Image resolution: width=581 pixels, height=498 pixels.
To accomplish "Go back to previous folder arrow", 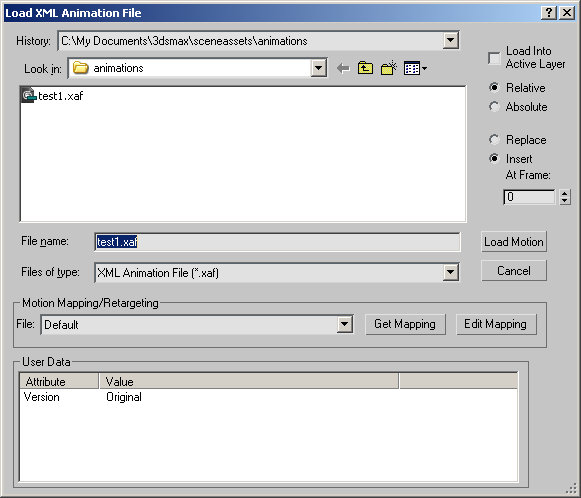I will click(x=343, y=69).
